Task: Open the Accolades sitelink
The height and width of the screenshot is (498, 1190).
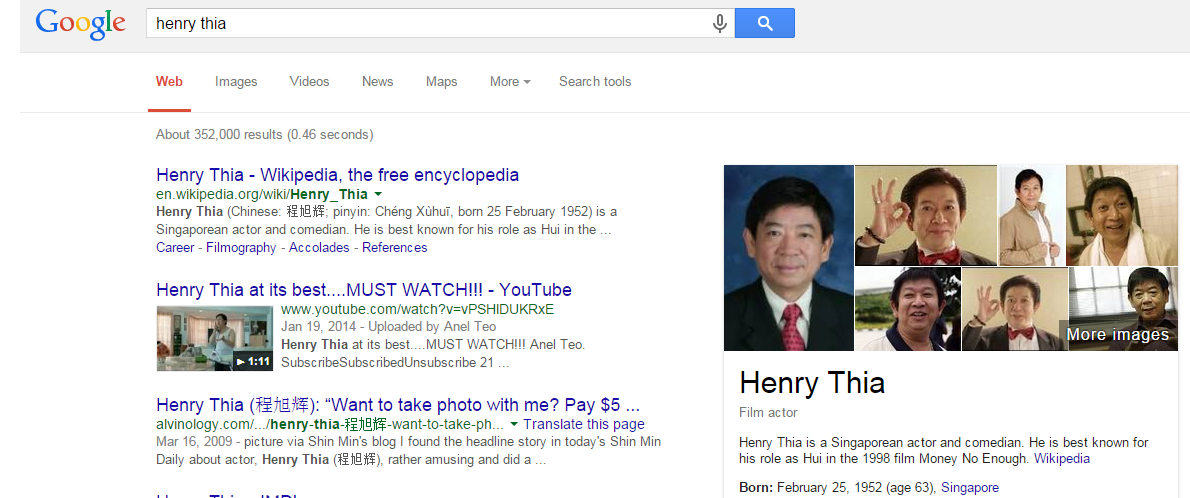Action: [320, 247]
